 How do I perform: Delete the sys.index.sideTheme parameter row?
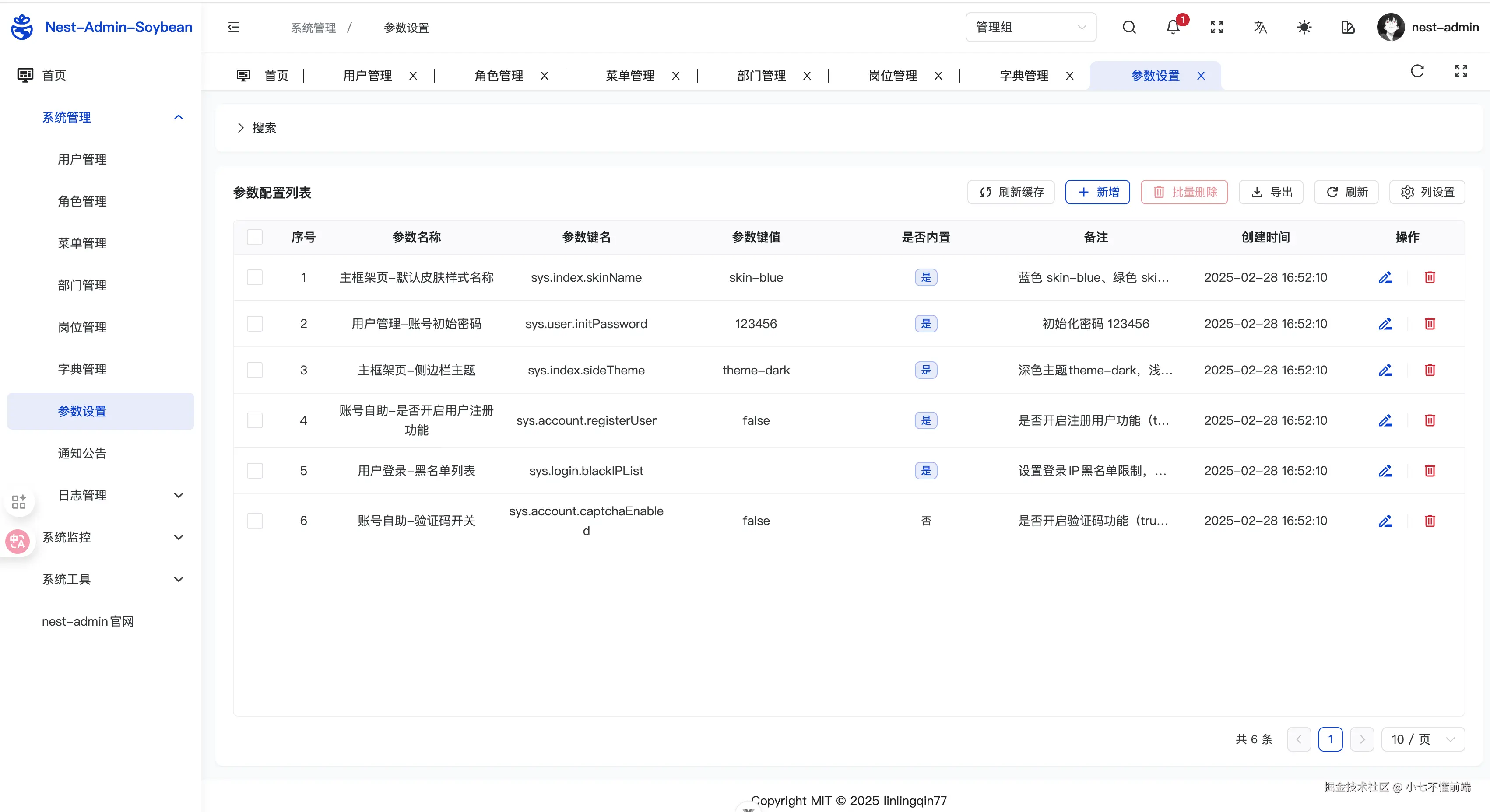tap(1429, 370)
